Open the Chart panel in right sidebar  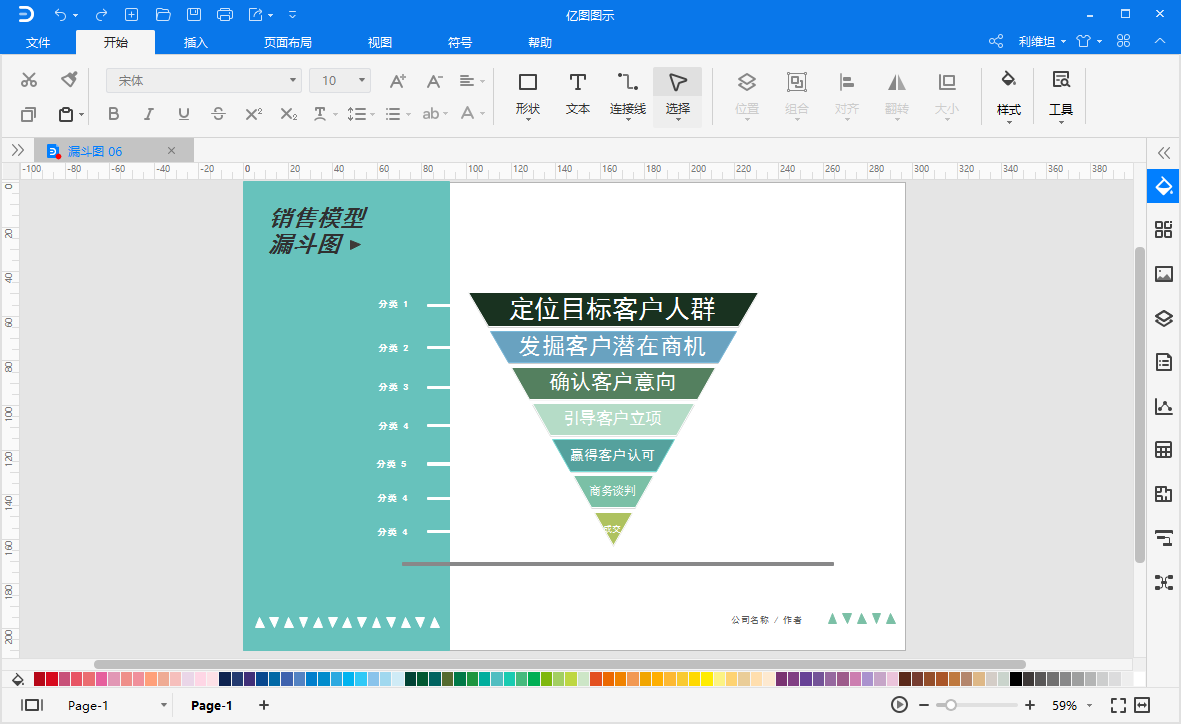click(x=1164, y=406)
